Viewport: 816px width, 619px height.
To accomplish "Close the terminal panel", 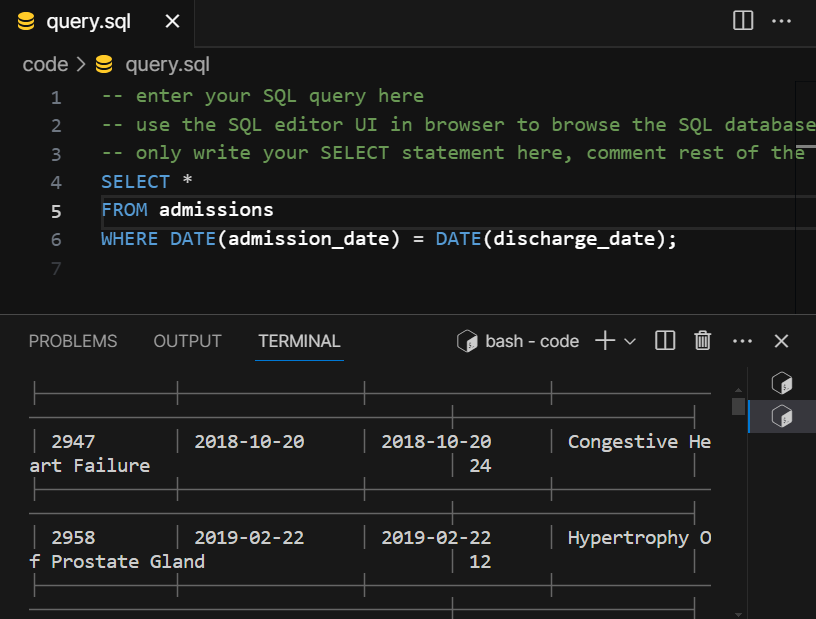I will point(781,342).
